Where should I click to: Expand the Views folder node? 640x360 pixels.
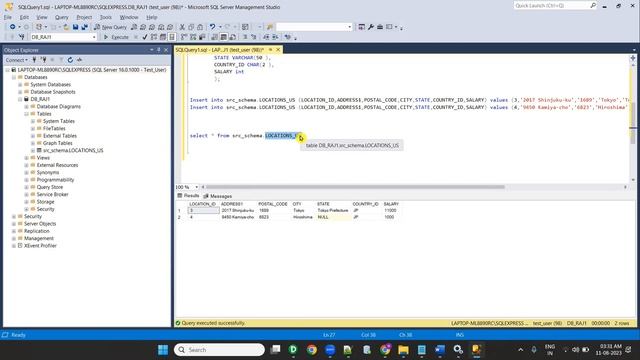click(x=27, y=158)
